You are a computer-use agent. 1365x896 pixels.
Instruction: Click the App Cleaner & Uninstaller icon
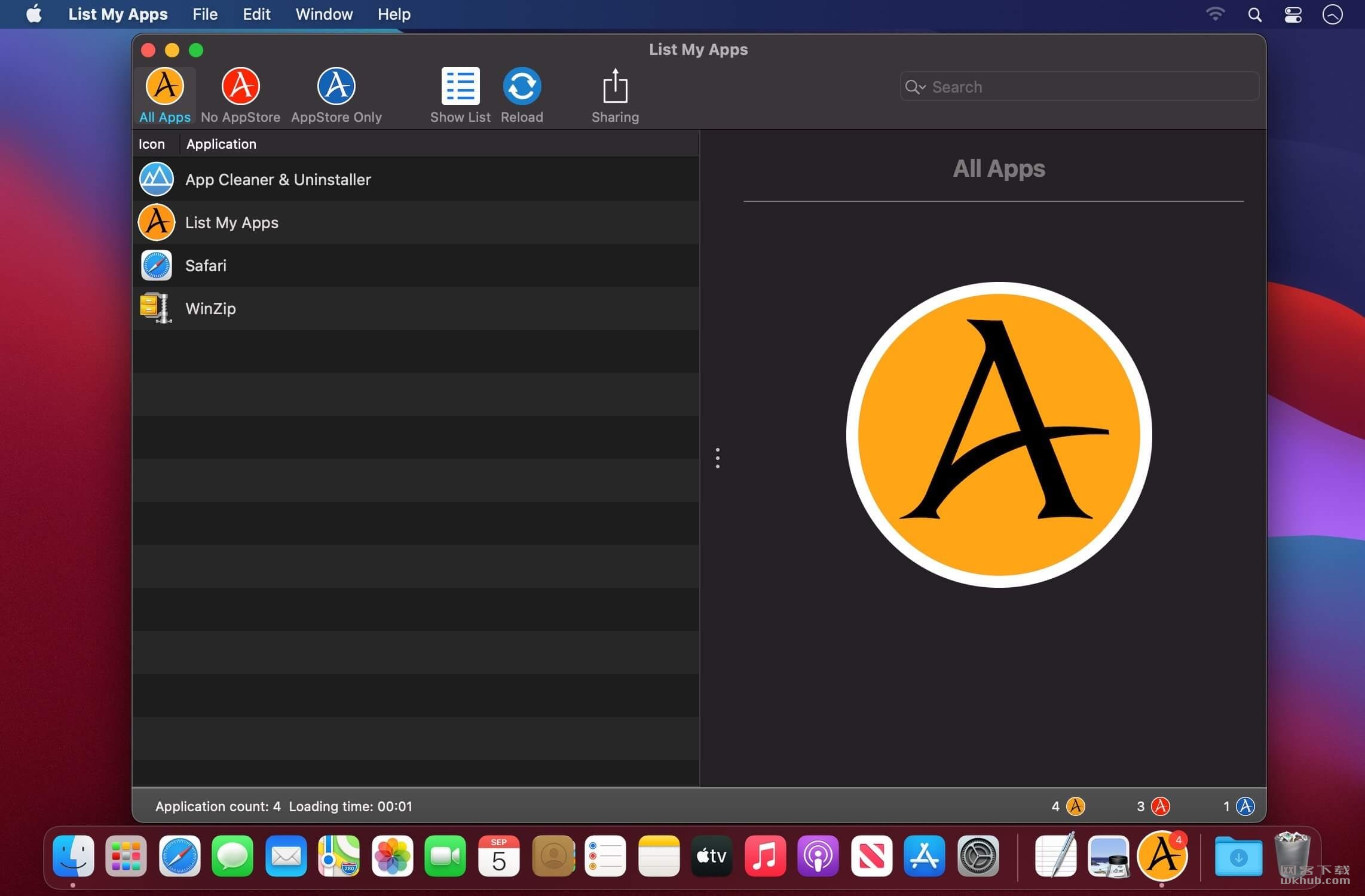tap(157, 179)
